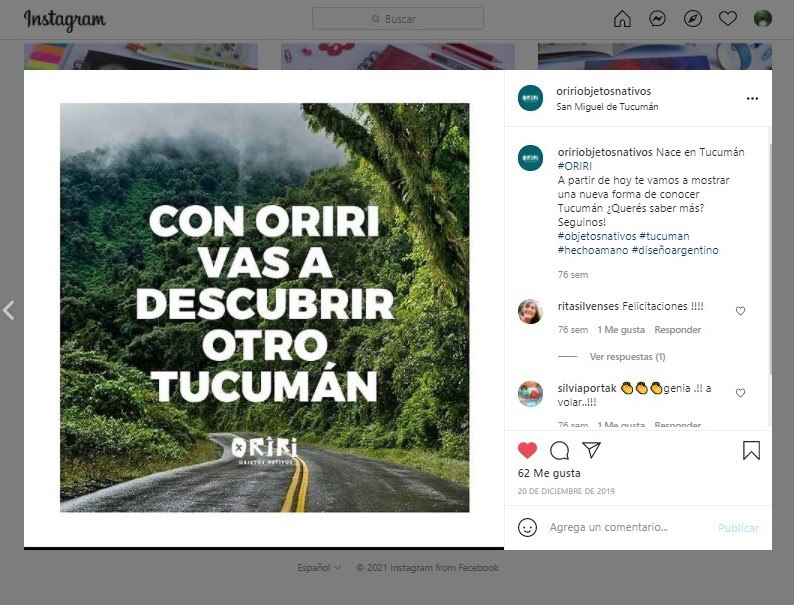
Task: Open the middle background post thumbnail
Action: pos(398,56)
